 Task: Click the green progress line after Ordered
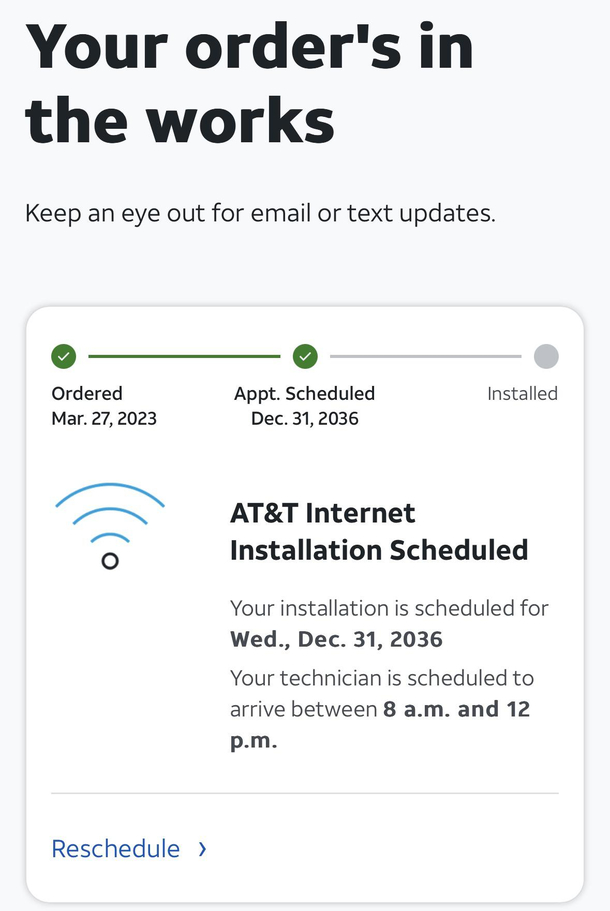coord(184,356)
